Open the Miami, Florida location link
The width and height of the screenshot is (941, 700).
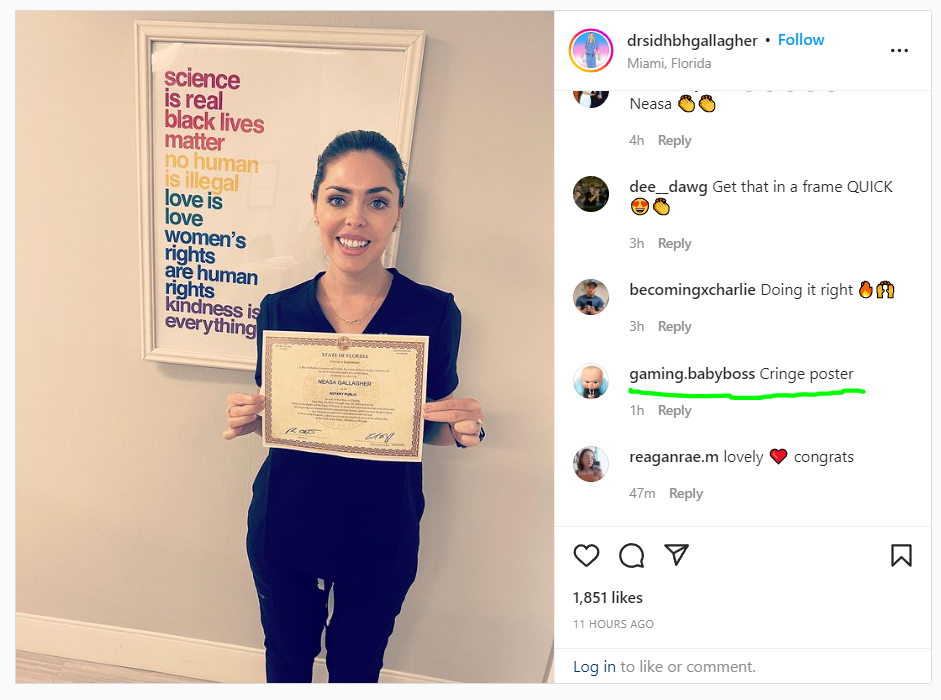click(669, 63)
